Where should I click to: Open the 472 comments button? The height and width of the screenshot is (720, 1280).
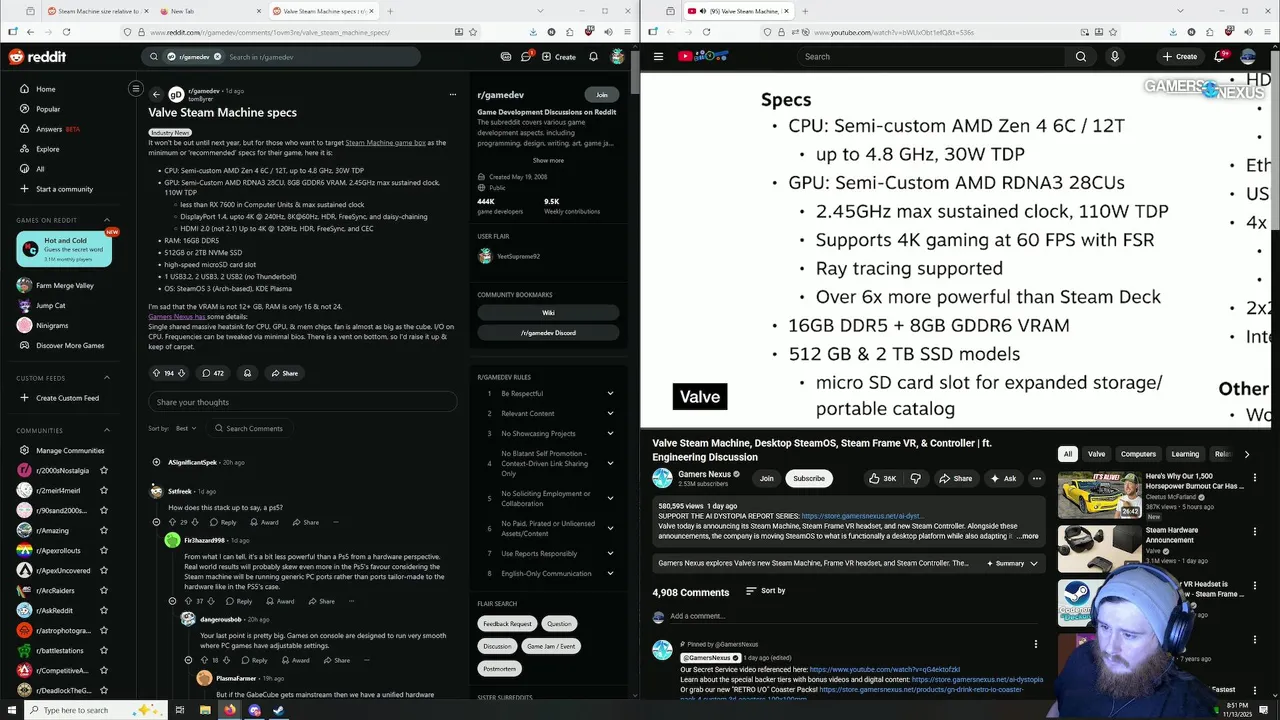click(213, 373)
